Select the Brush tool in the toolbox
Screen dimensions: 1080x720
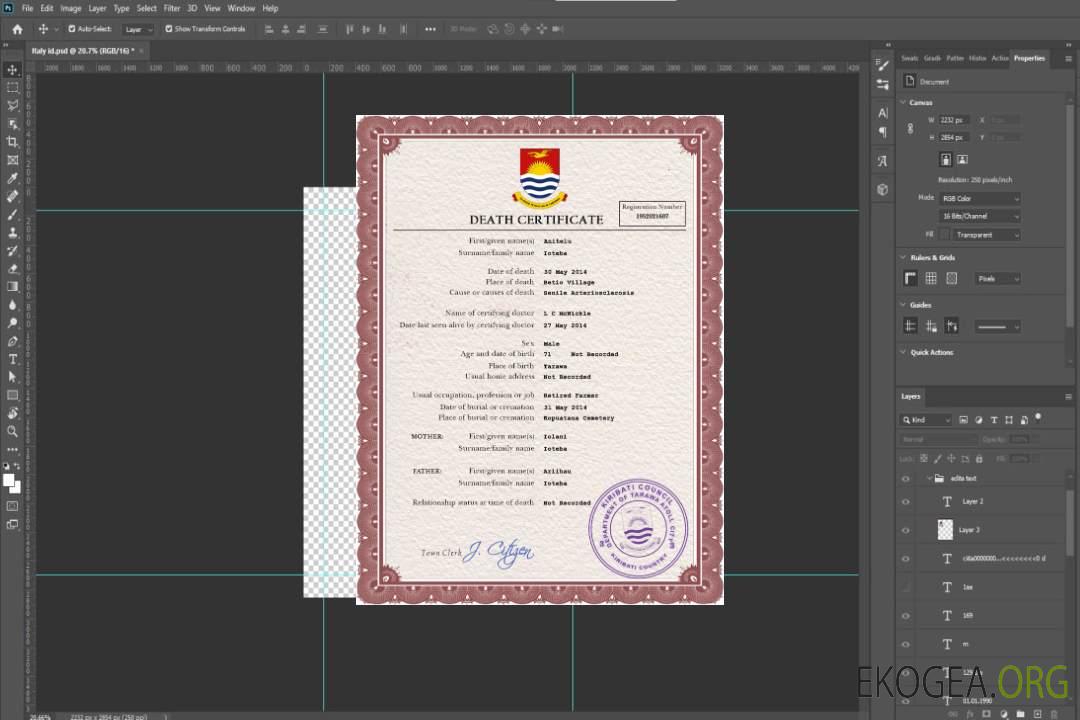tap(12, 214)
